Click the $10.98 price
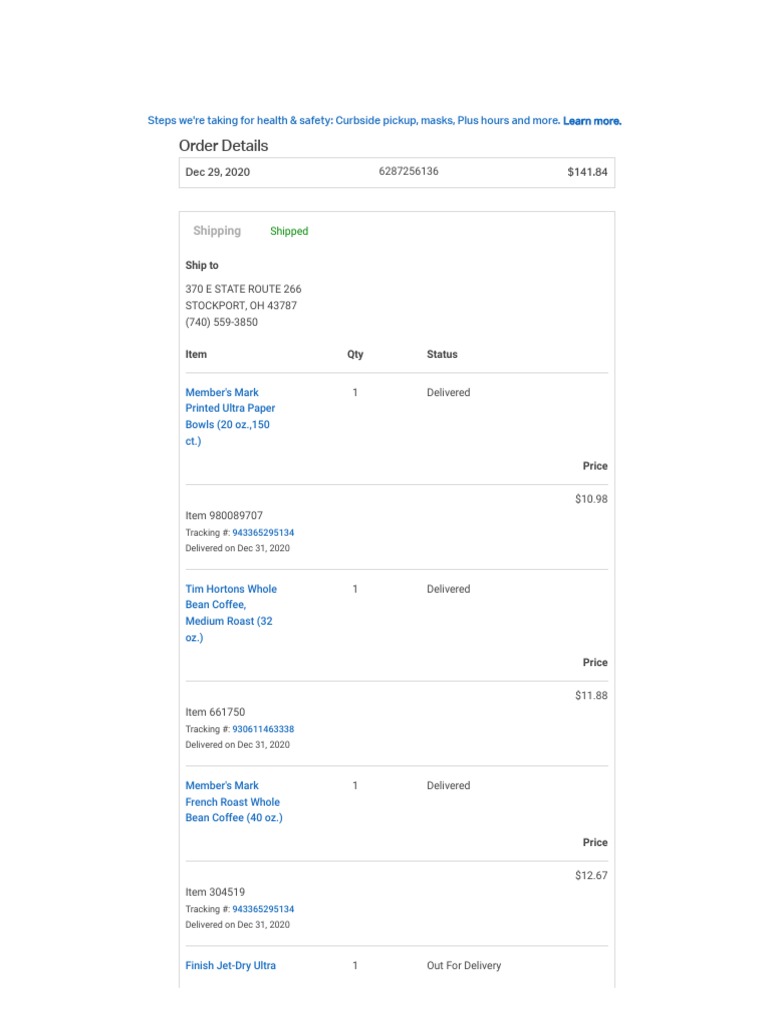Image resolution: width=768 pixels, height=1024 pixels. [x=591, y=499]
